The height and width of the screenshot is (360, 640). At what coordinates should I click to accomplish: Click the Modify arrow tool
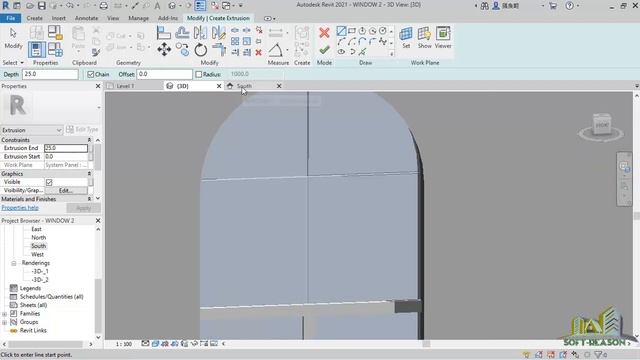[x=13, y=38]
